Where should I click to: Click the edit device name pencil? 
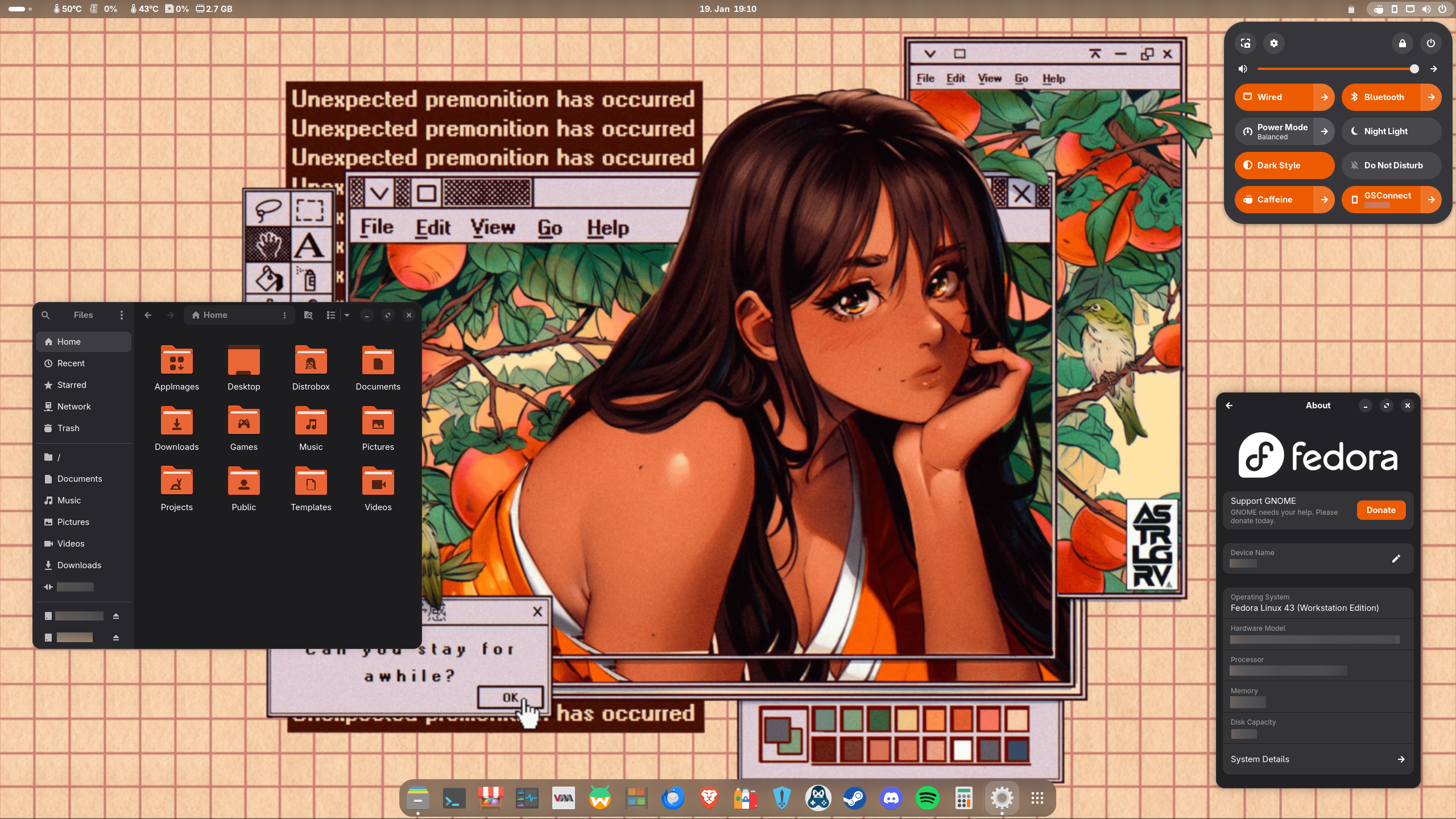[1396, 559]
